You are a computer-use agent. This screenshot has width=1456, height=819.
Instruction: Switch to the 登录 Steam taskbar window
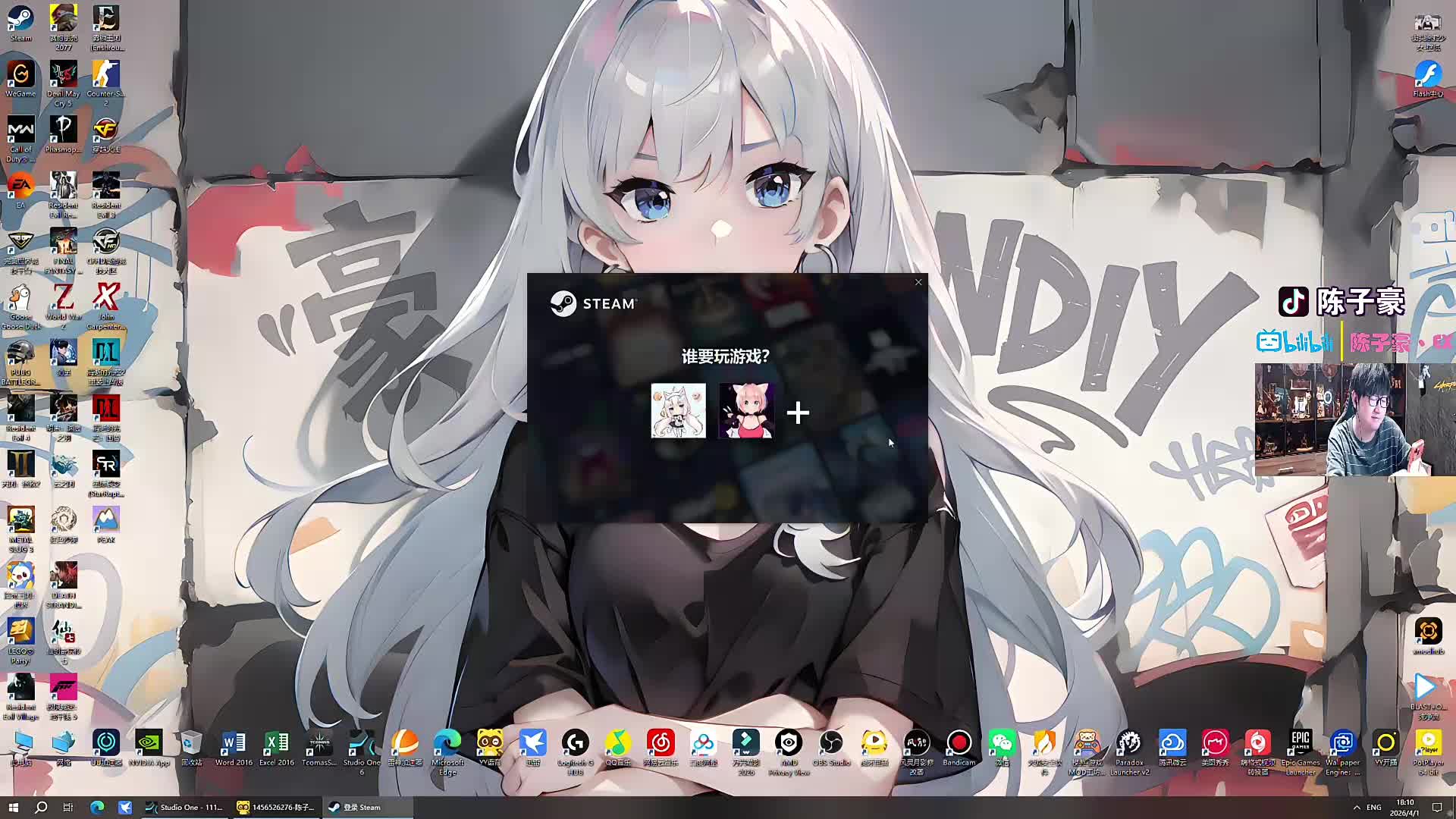pyautogui.click(x=355, y=807)
